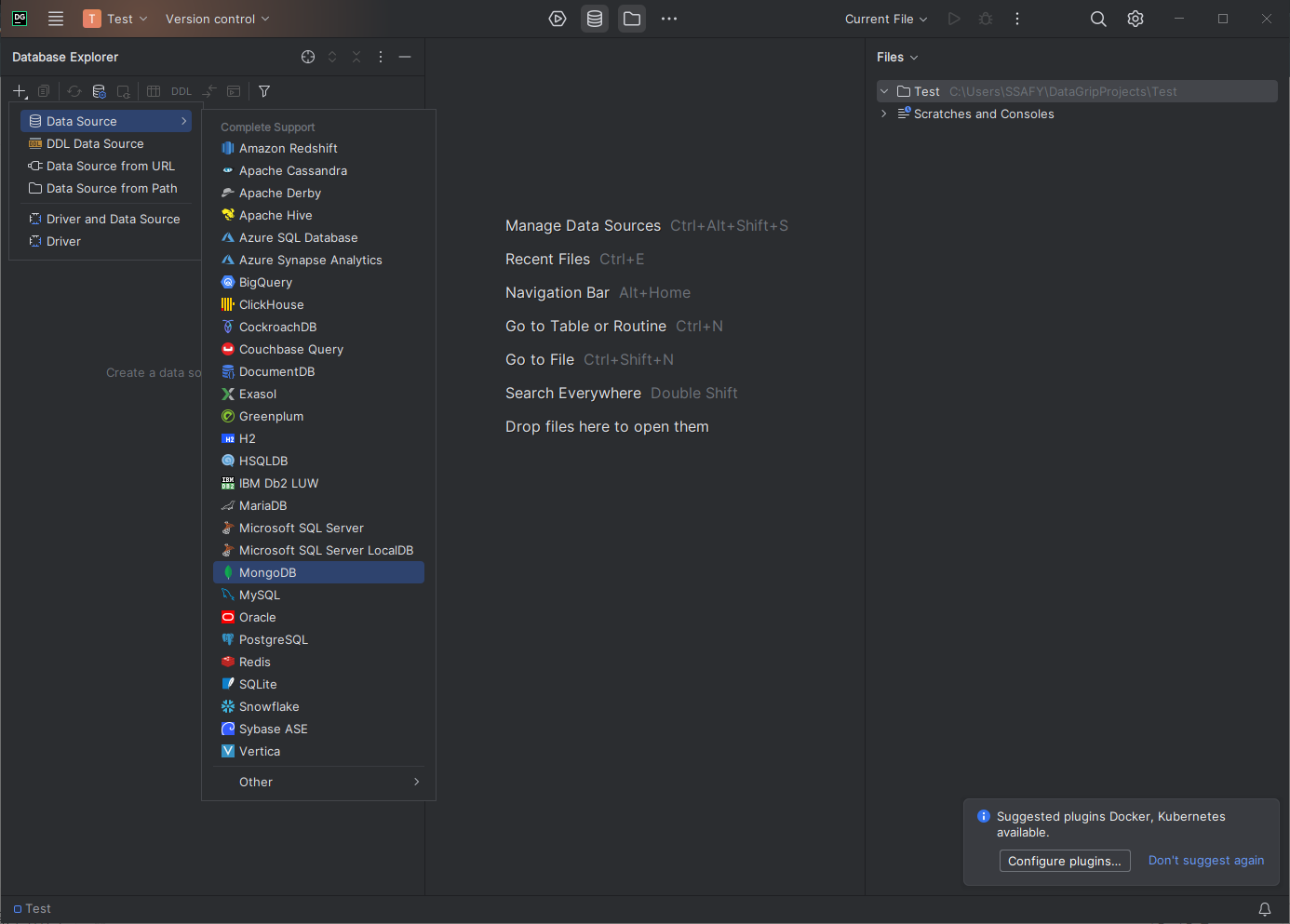Open IDE settings gear icon
Viewport: 1290px width, 924px height.
click(x=1135, y=19)
